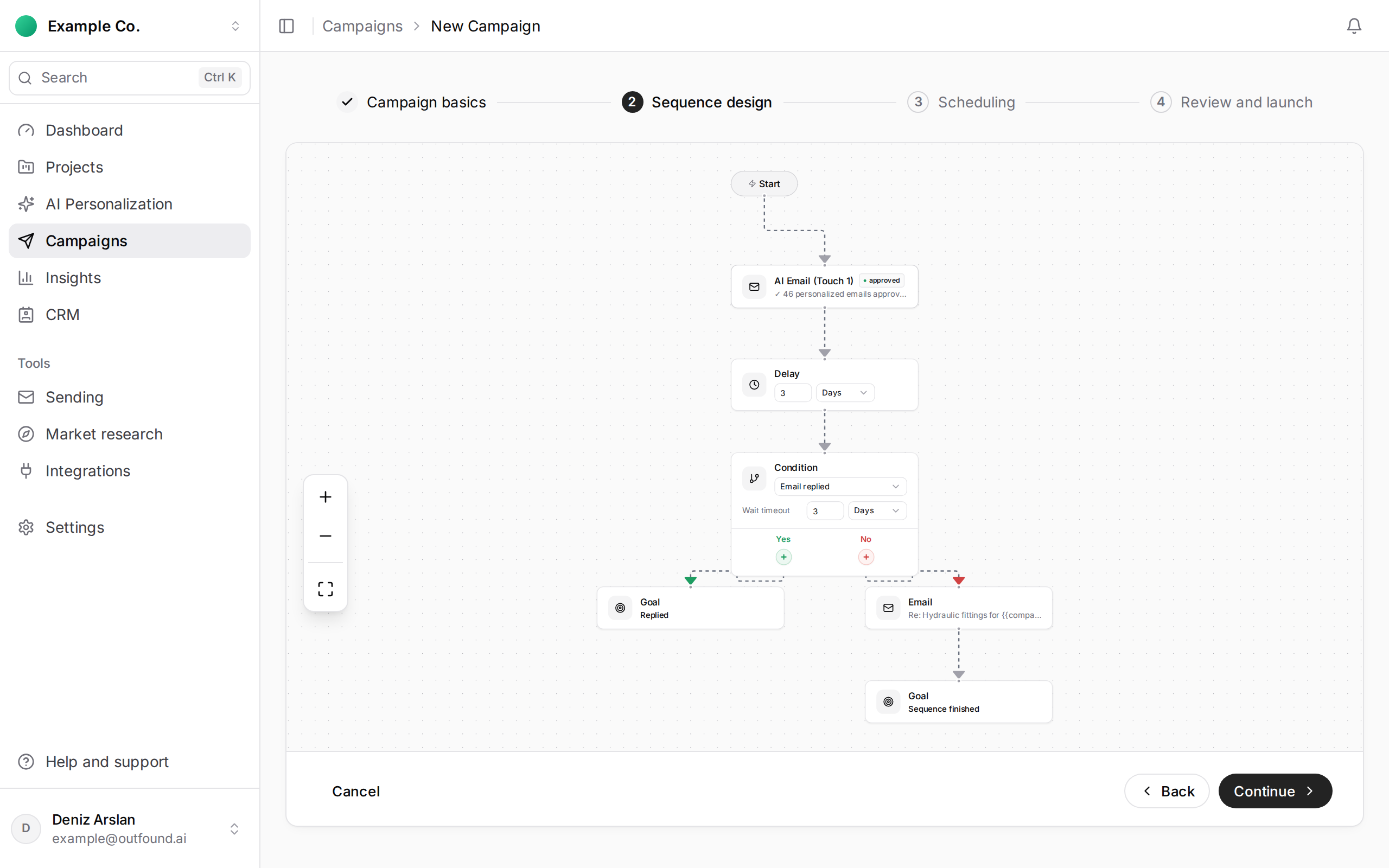Image resolution: width=1389 pixels, height=868 pixels.
Task: Click the AI Email node envelope icon
Action: (x=754, y=287)
